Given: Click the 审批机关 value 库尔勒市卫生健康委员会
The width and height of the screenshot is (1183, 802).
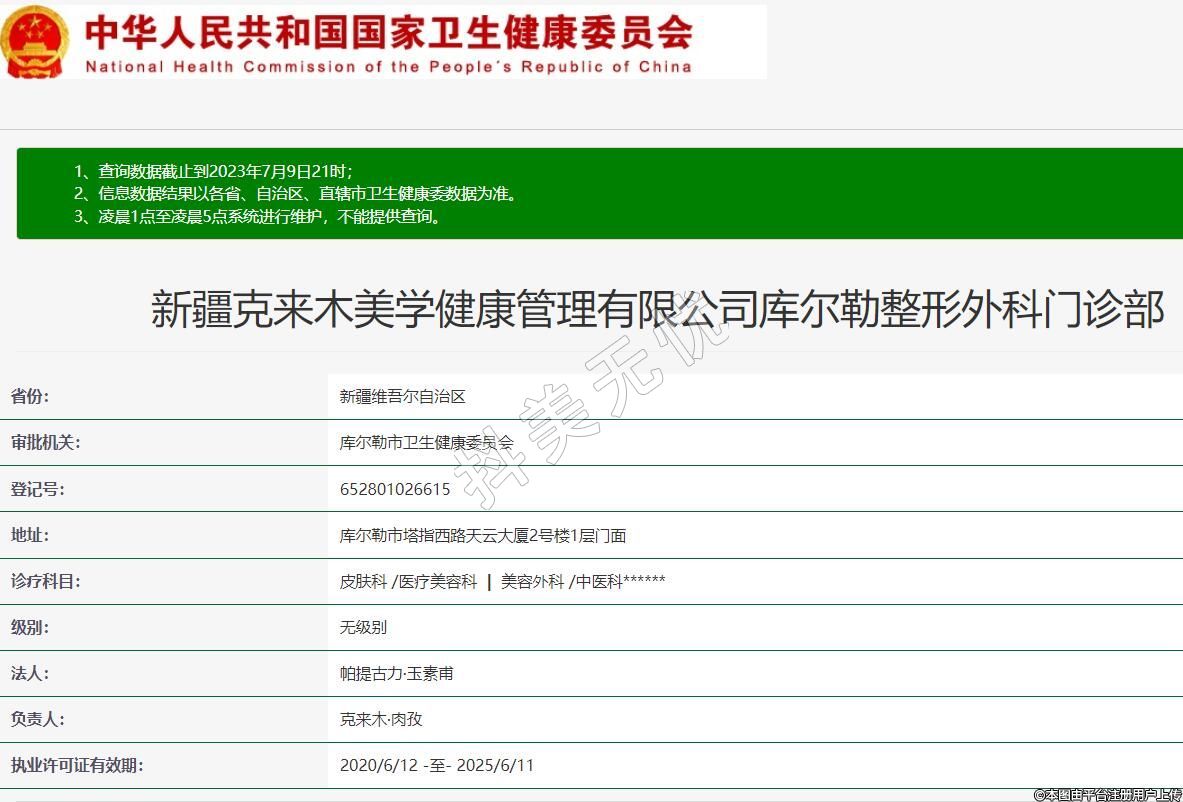Looking at the screenshot, I should (x=426, y=442).
